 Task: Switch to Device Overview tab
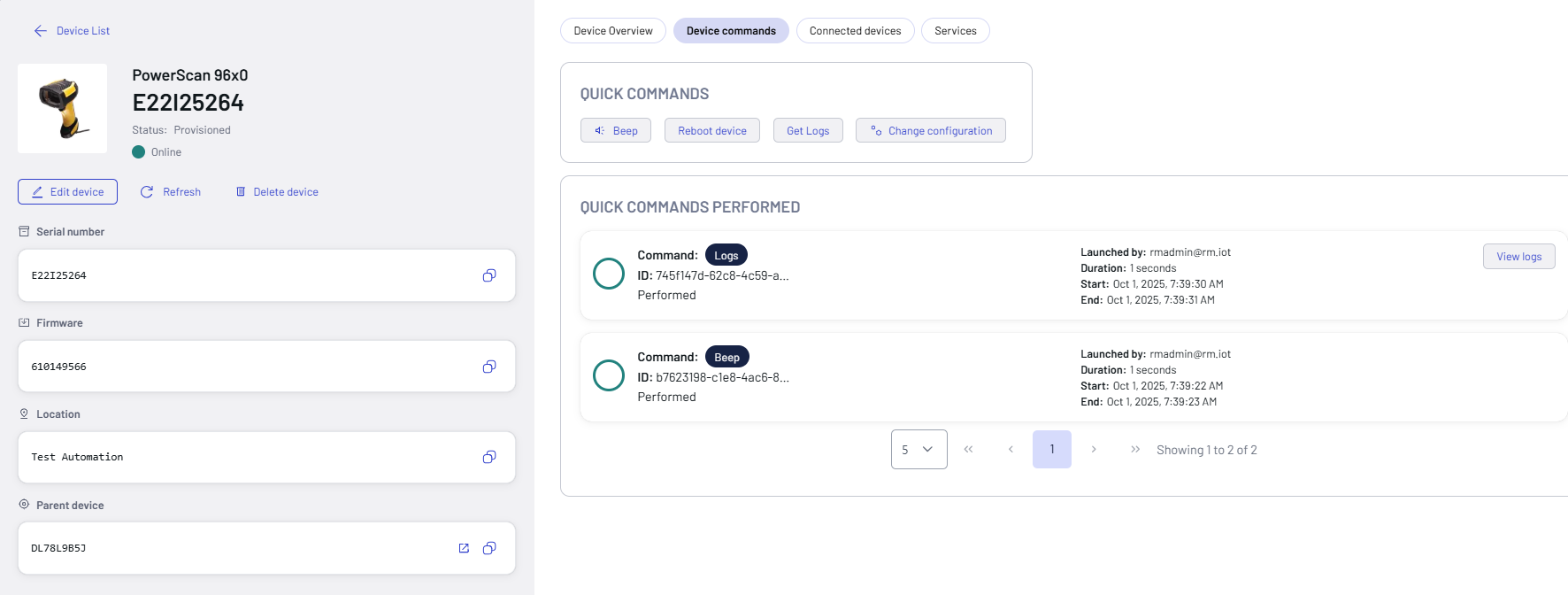pos(613,31)
